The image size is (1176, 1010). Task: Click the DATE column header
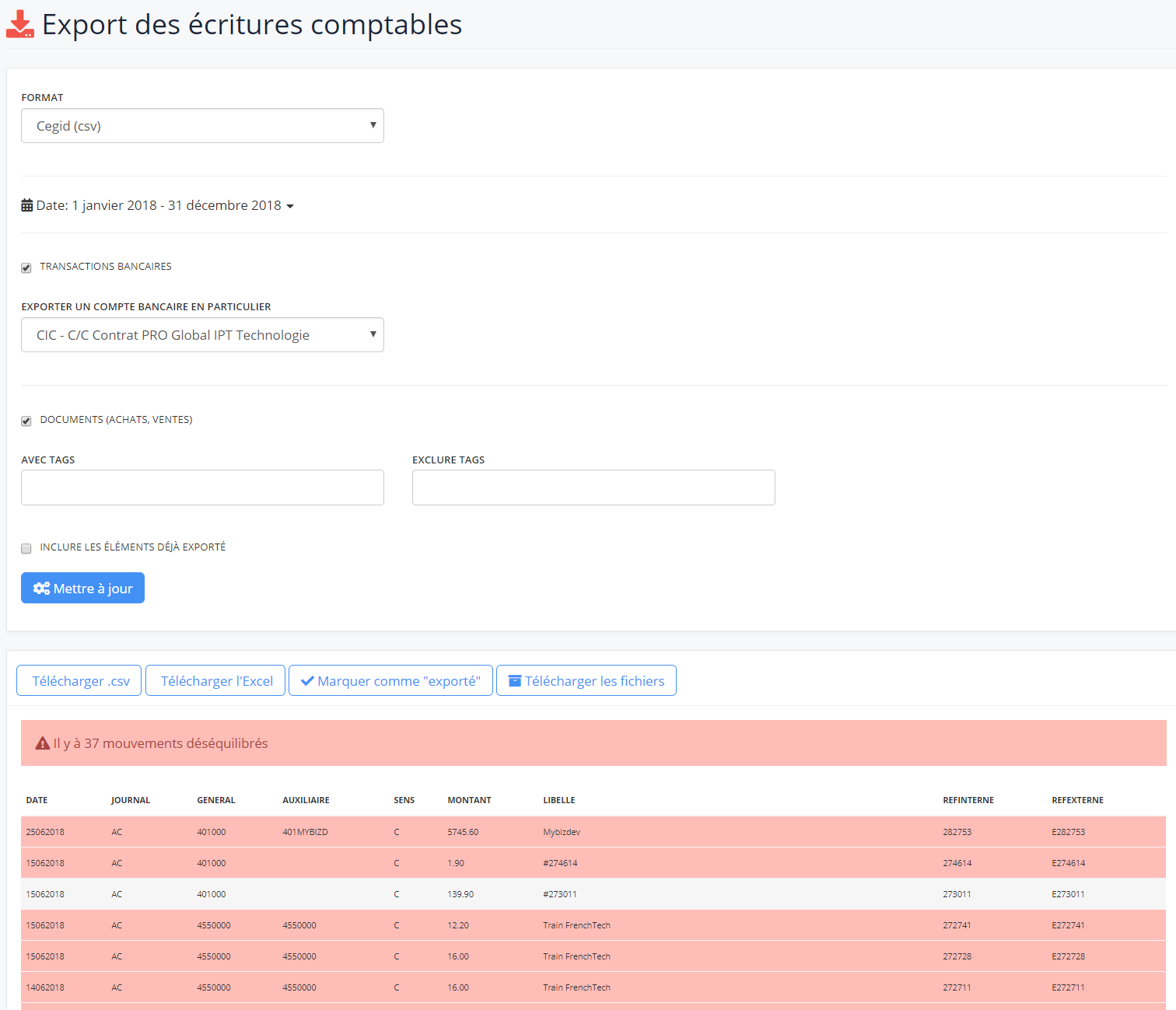pos(37,800)
